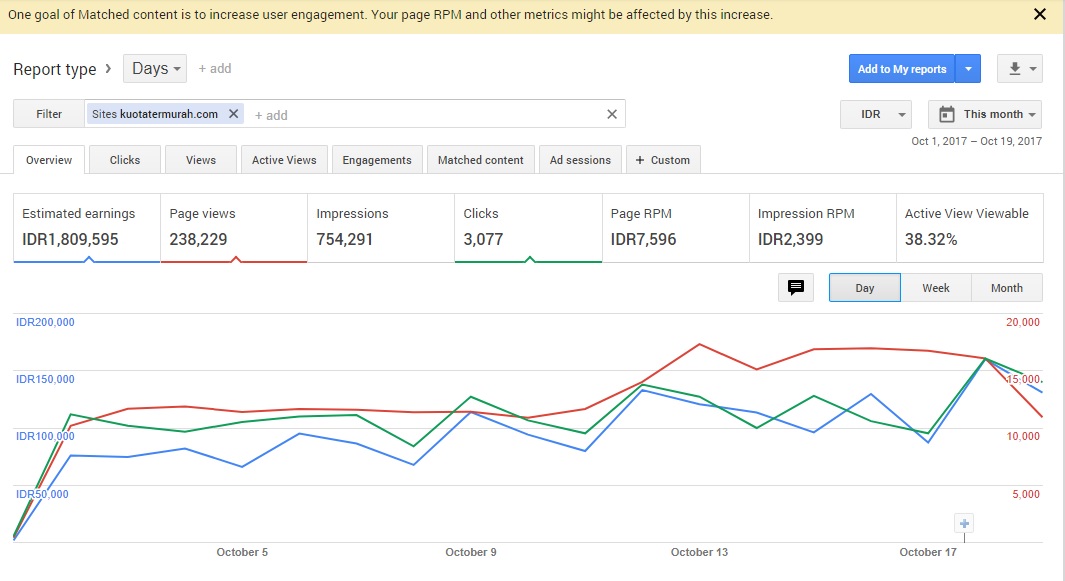Toggle the Page views metric card
The image size is (1065, 581).
pos(234,228)
